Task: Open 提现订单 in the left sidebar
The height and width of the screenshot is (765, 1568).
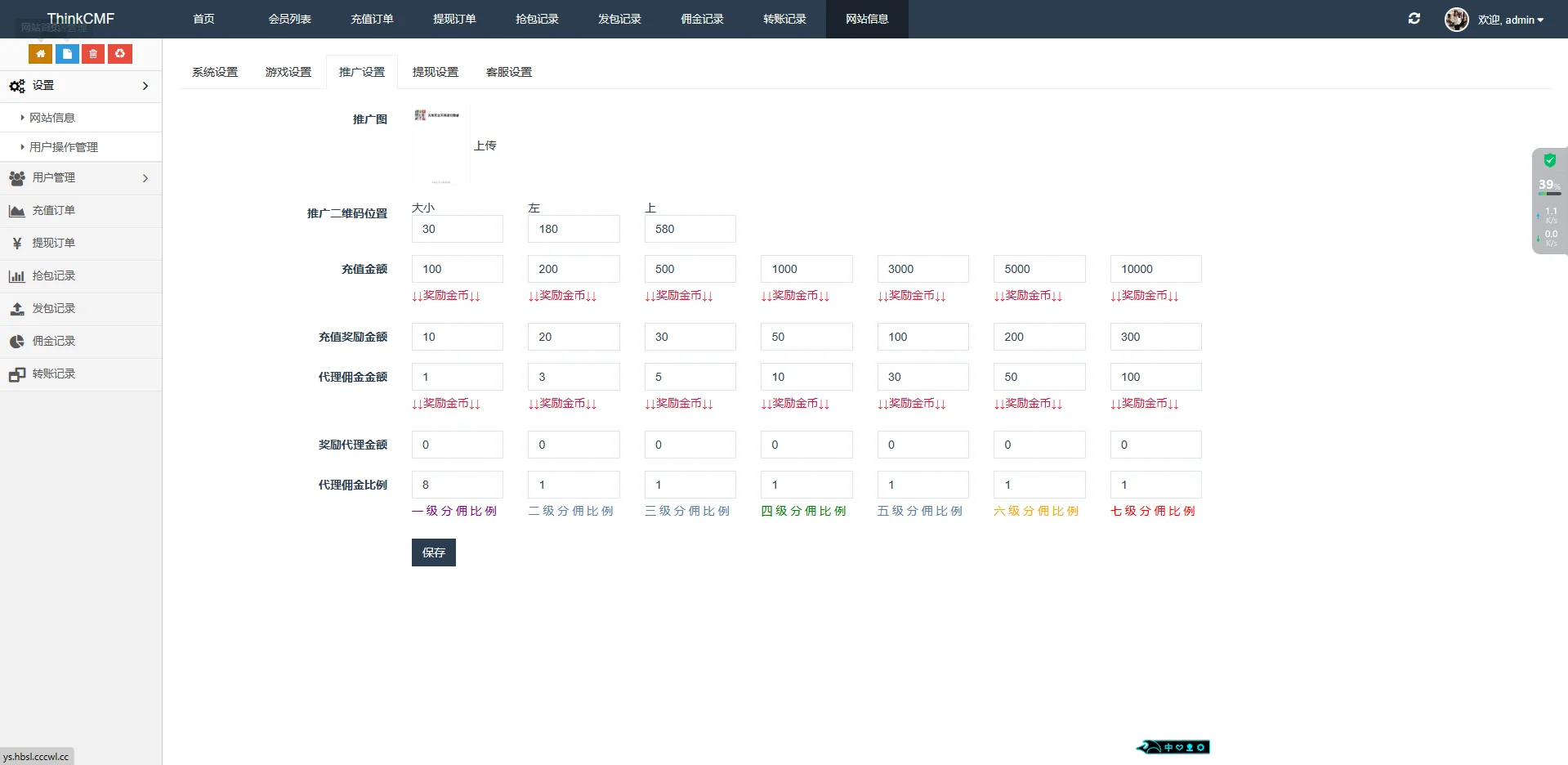Action: (53, 244)
